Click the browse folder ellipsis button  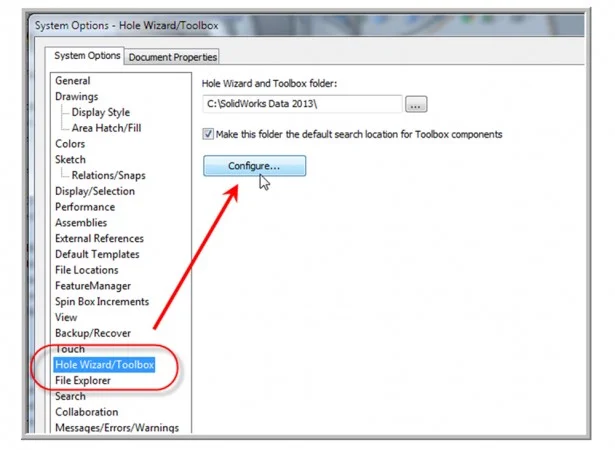417,104
